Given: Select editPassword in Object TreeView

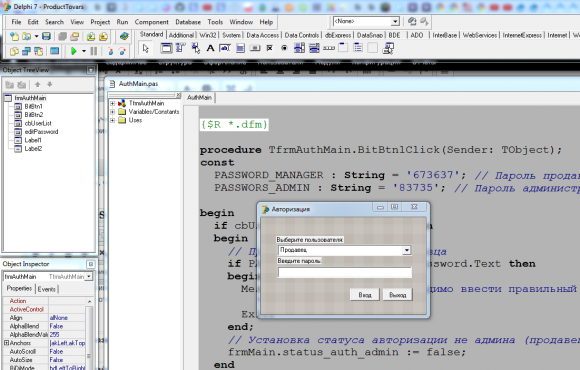Looking at the screenshot, I should [41, 132].
